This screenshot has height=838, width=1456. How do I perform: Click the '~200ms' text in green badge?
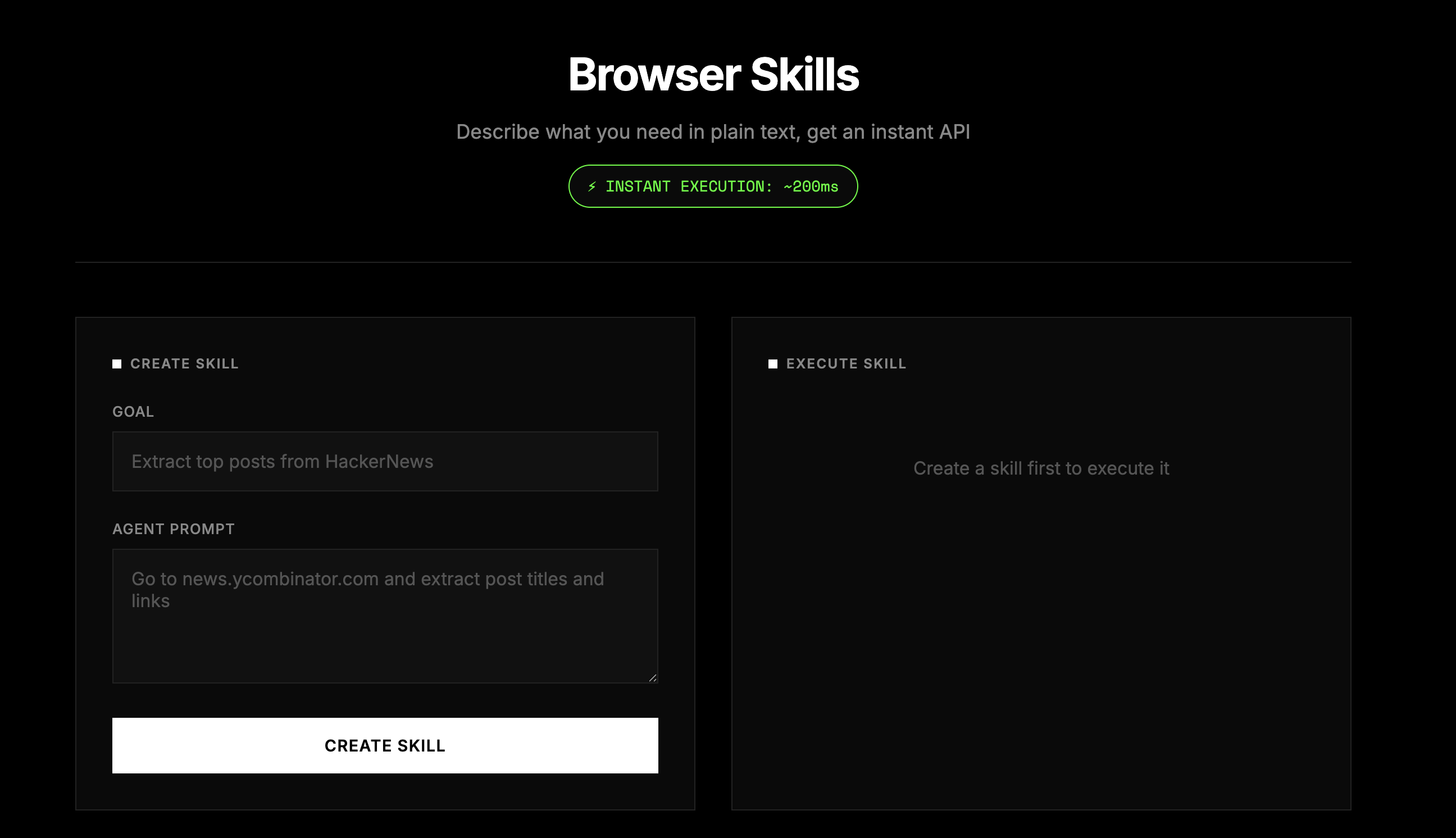tap(811, 186)
